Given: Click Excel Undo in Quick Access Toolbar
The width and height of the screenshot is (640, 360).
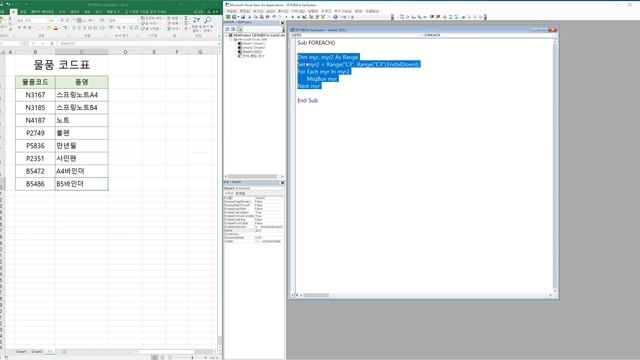Looking at the screenshot, I should pos(7,4).
